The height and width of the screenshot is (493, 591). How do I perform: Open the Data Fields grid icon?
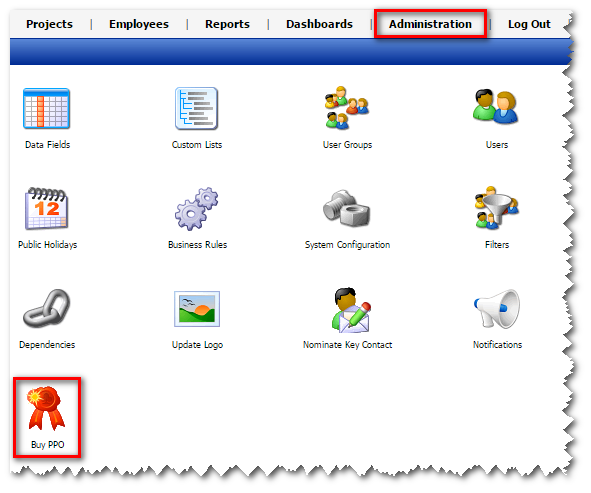point(46,109)
